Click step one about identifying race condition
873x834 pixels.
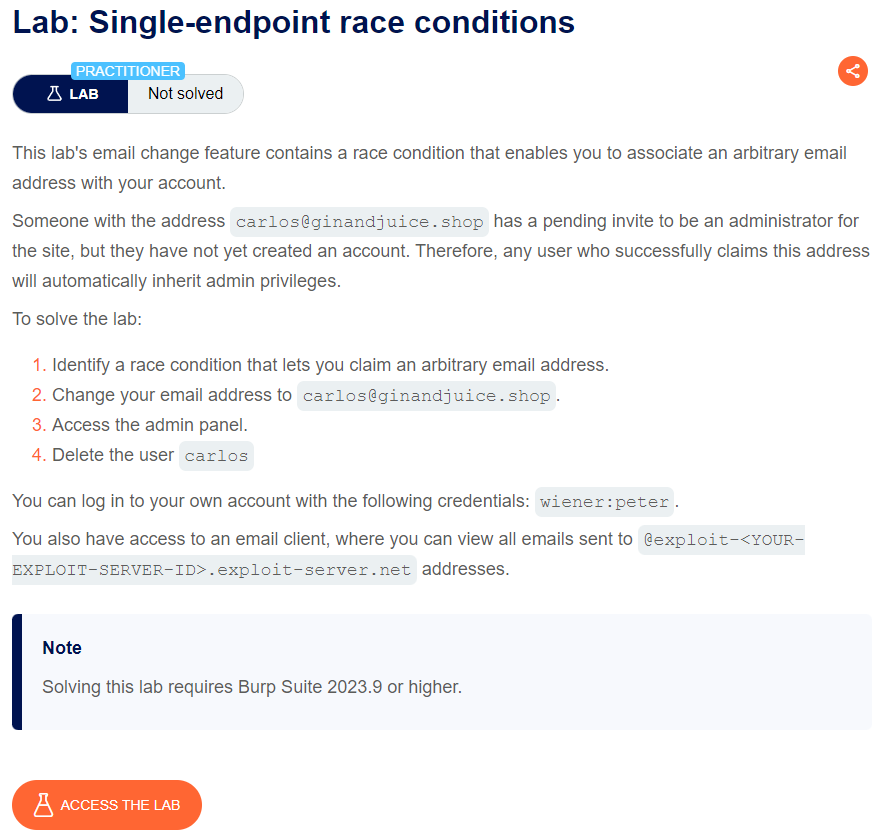tap(330, 365)
